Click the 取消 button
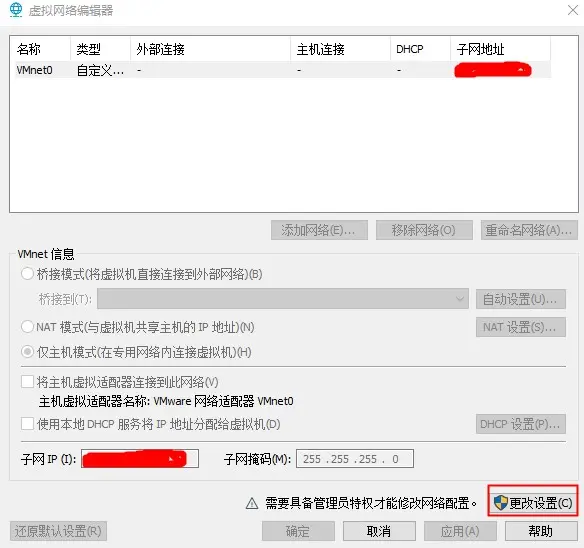The width and height of the screenshot is (584, 548). coord(379,531)
